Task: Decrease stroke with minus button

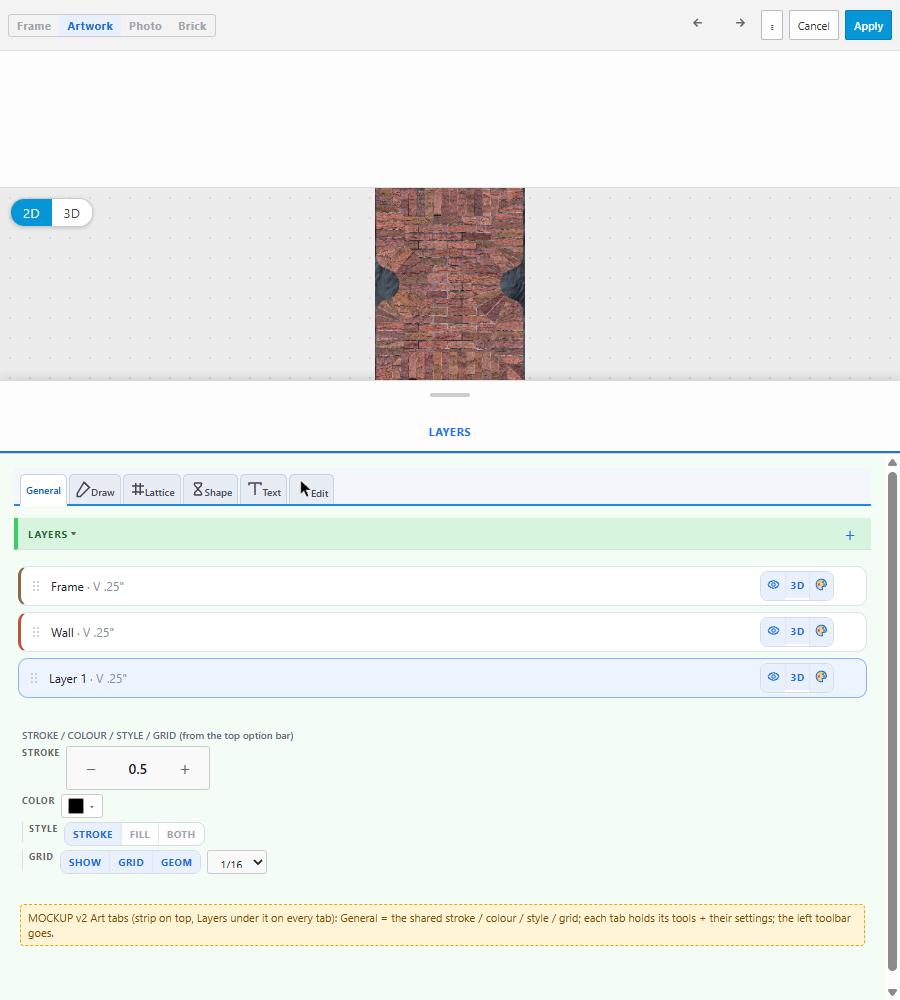Action: point(91,769)
